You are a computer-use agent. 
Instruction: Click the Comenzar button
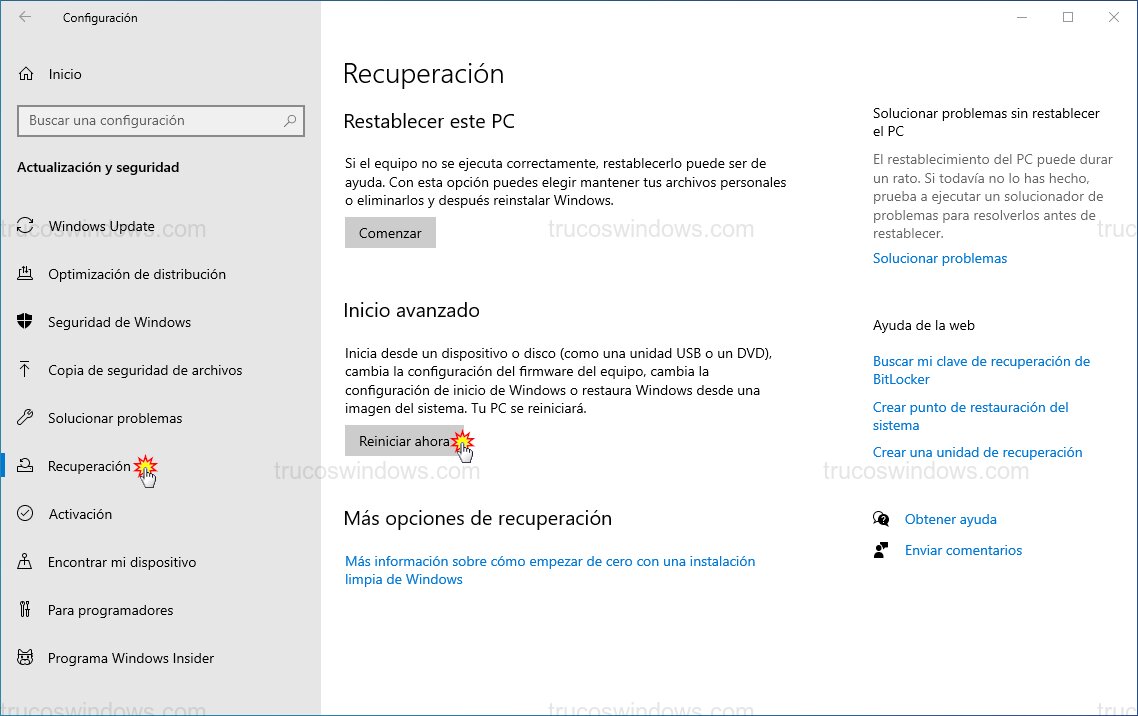[x=390, y=232]
